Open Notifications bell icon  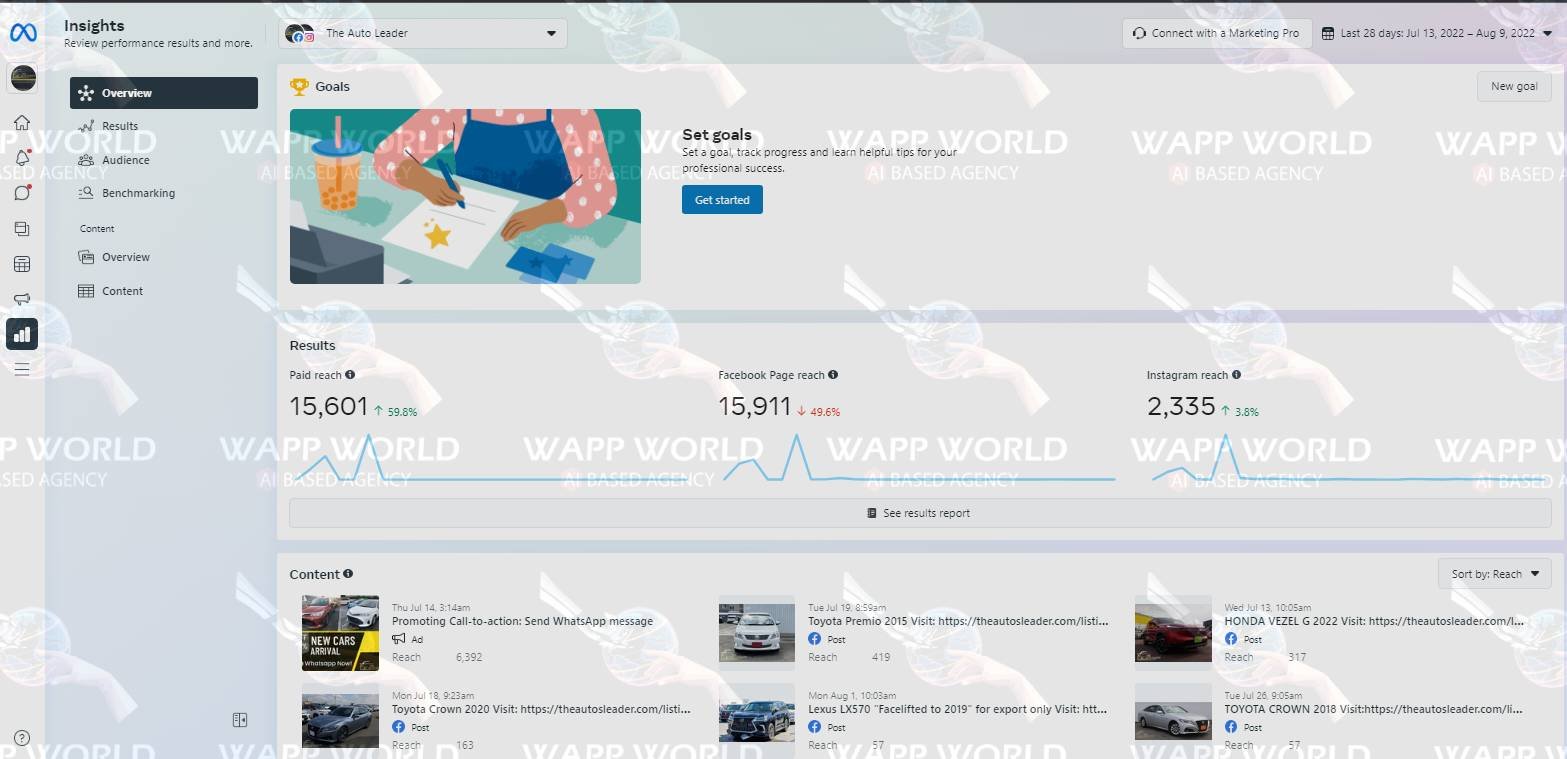coord(22,158)
